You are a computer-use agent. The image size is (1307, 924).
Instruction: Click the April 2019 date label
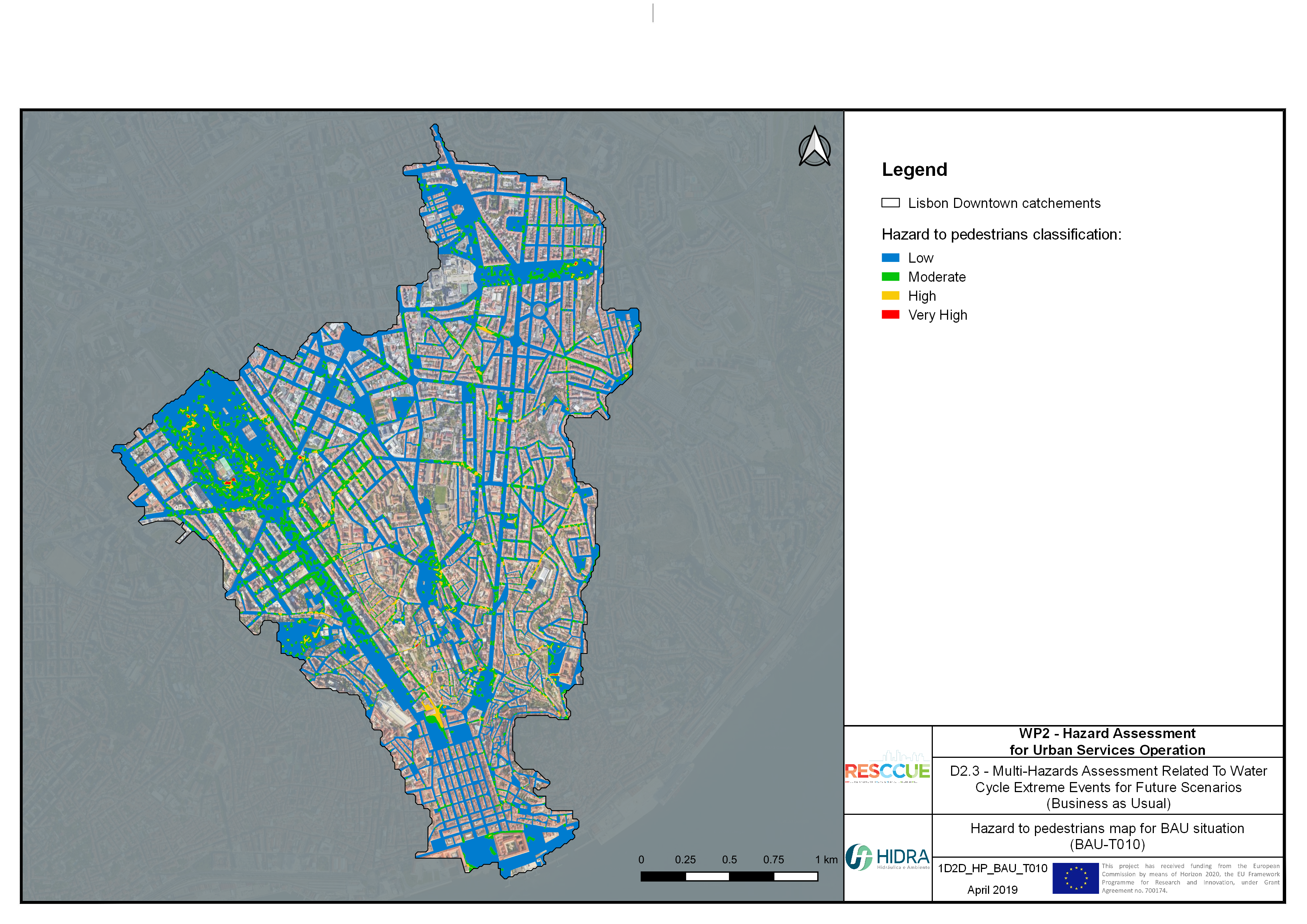[992, 890]
